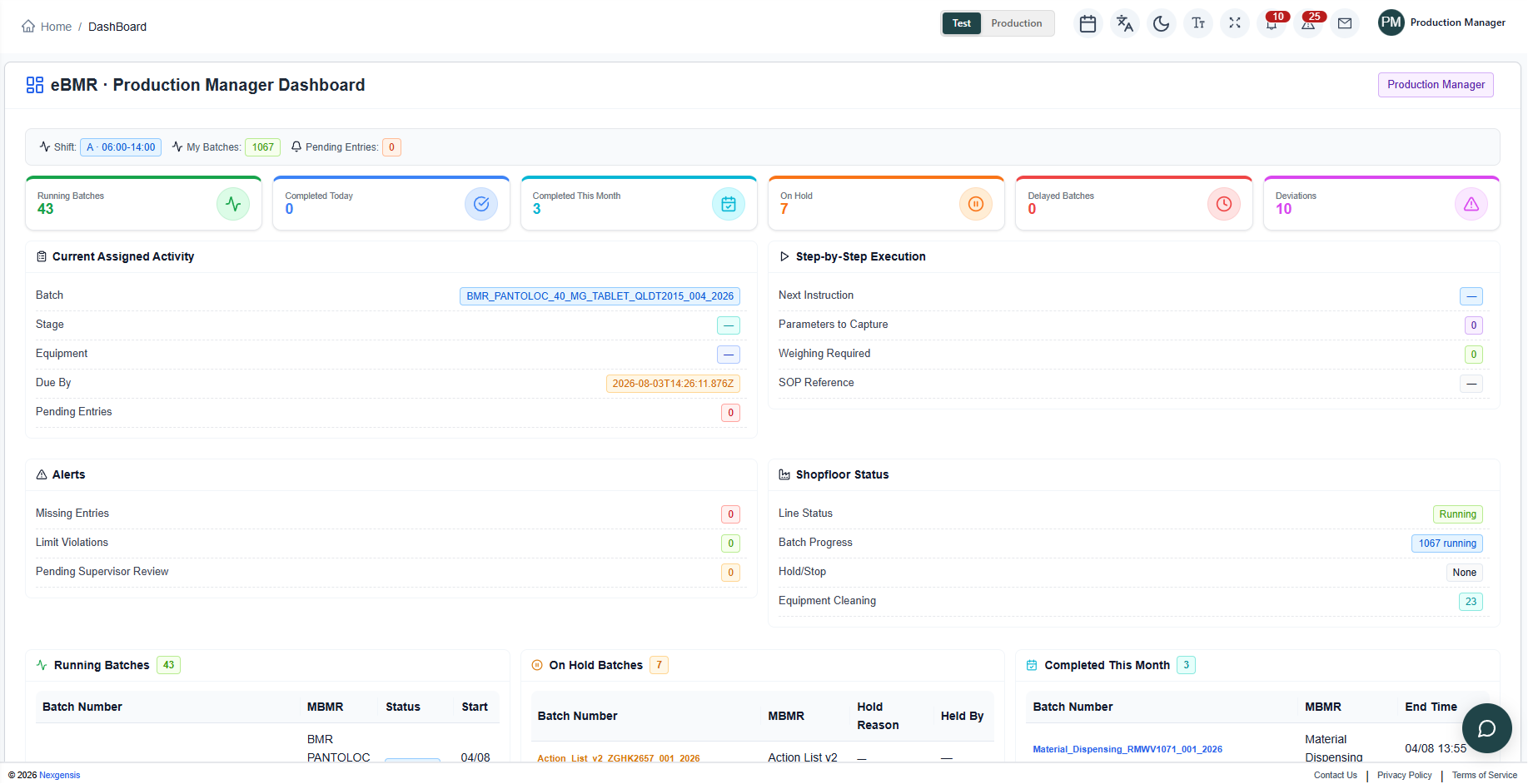Click the 1067 running Batch Progress tag
1528x784 pixels.
1447,543
